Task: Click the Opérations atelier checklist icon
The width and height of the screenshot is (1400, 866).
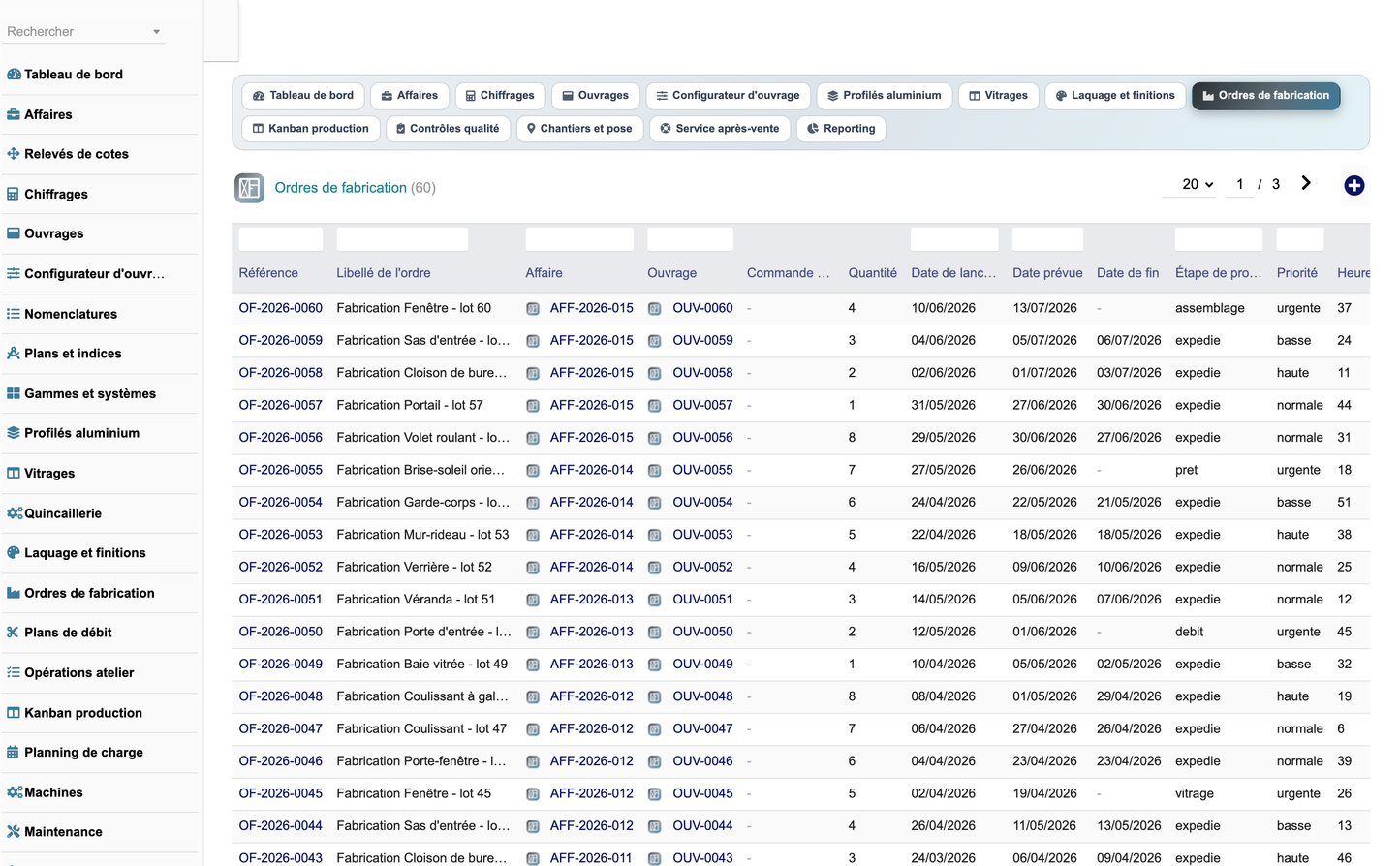Action: click(x=14, y=672)
